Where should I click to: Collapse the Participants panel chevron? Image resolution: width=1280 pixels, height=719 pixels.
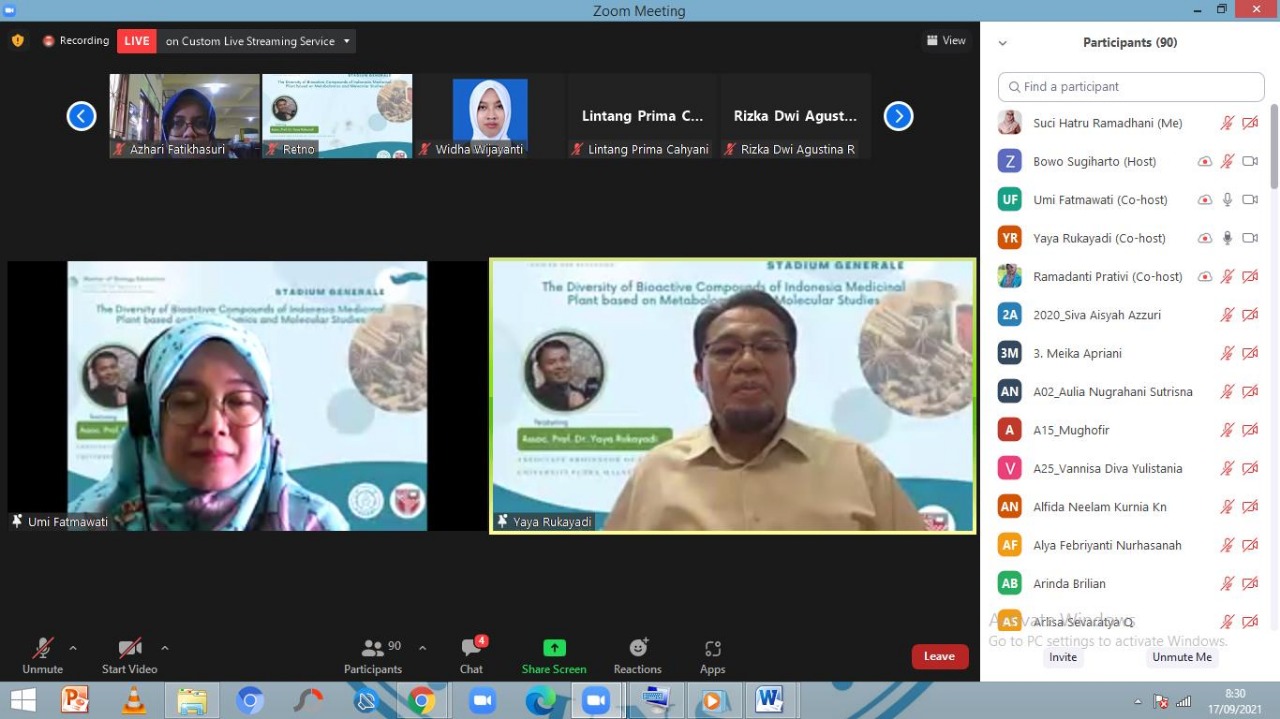[x=1003, y=43]
